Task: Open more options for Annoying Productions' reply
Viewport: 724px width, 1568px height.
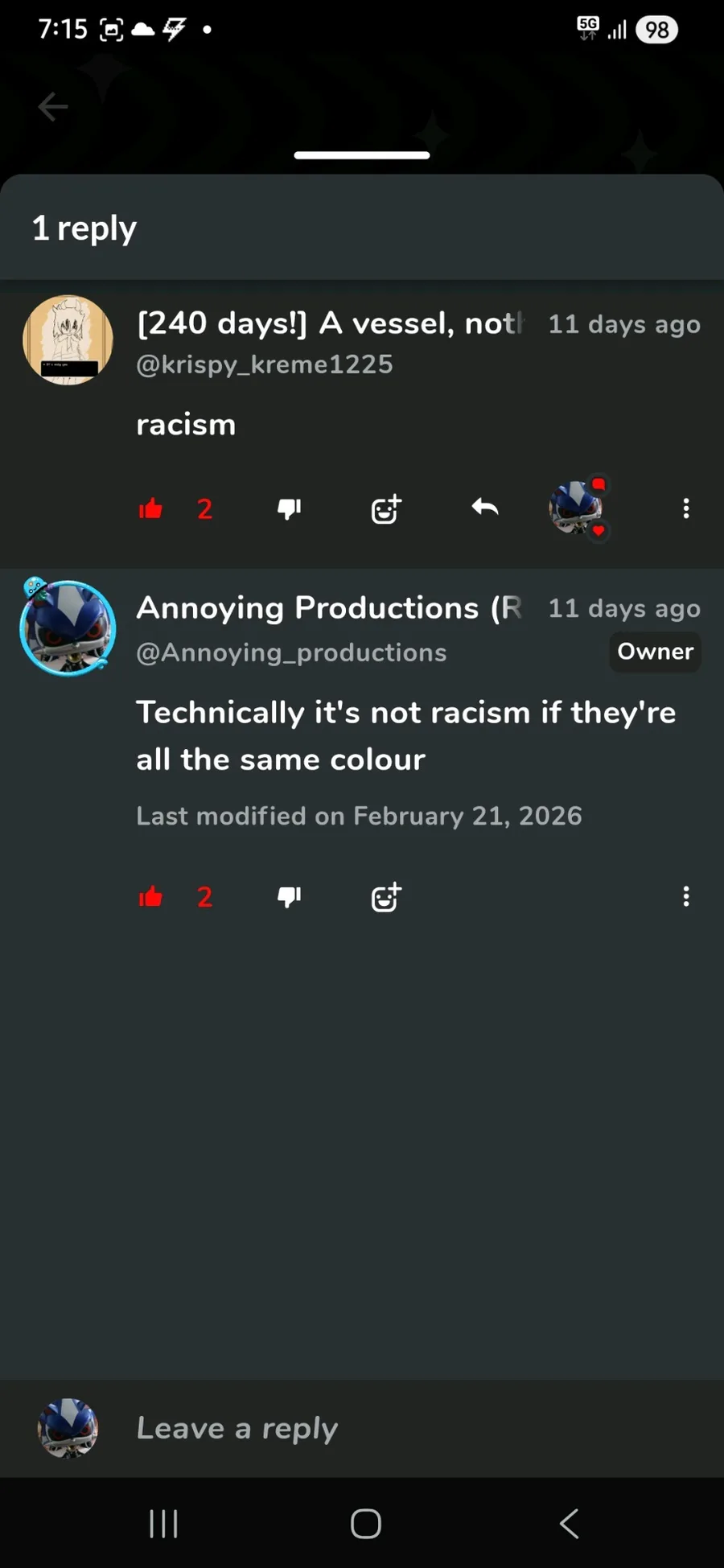Action: click(686, 896)
